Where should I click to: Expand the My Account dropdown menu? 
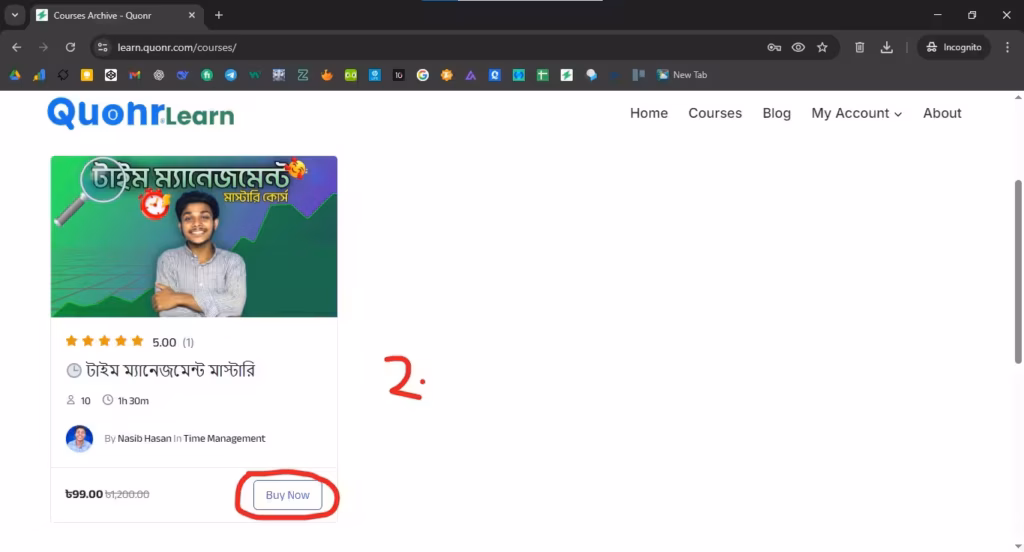(x=856, y=113)
